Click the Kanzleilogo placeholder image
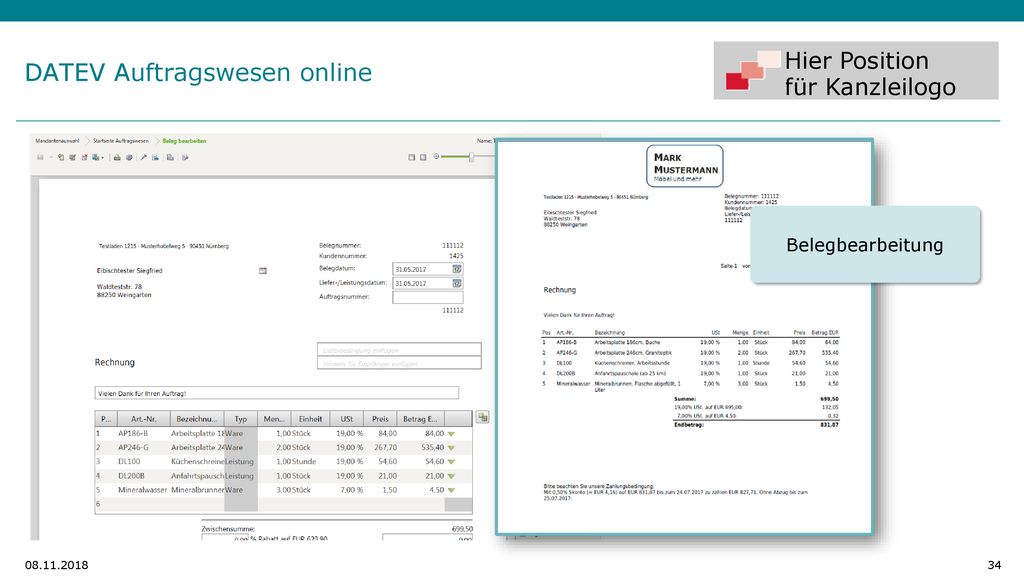Screen dimensions: 1024x576 856,71
